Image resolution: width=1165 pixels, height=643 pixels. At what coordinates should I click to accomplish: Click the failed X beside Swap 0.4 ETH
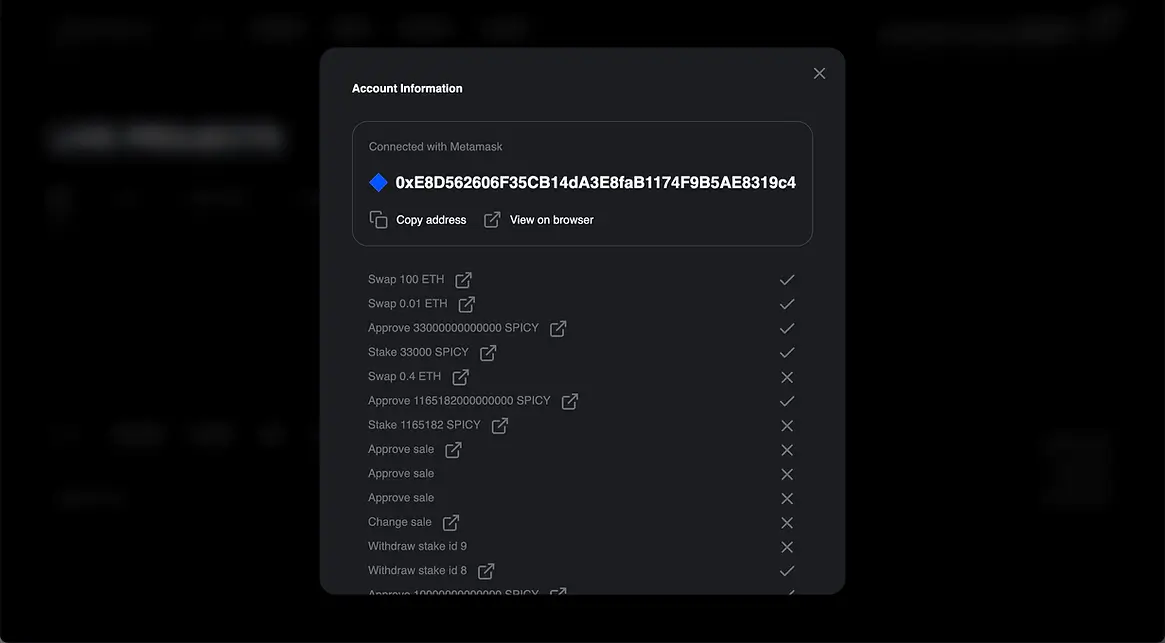coord(787,377)
